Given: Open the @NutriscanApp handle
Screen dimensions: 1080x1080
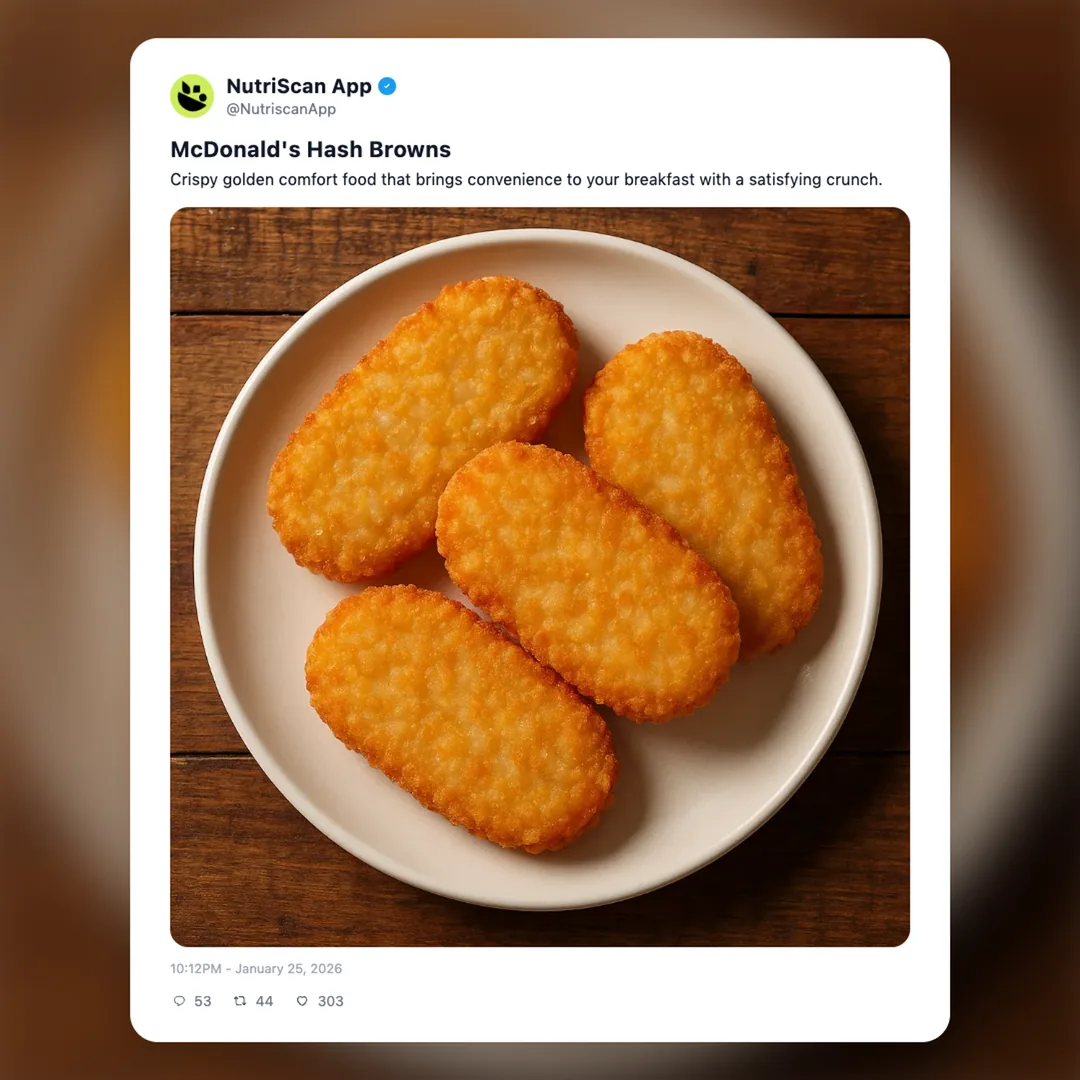Looking at the screenshot, I should [x=282, y=110].
